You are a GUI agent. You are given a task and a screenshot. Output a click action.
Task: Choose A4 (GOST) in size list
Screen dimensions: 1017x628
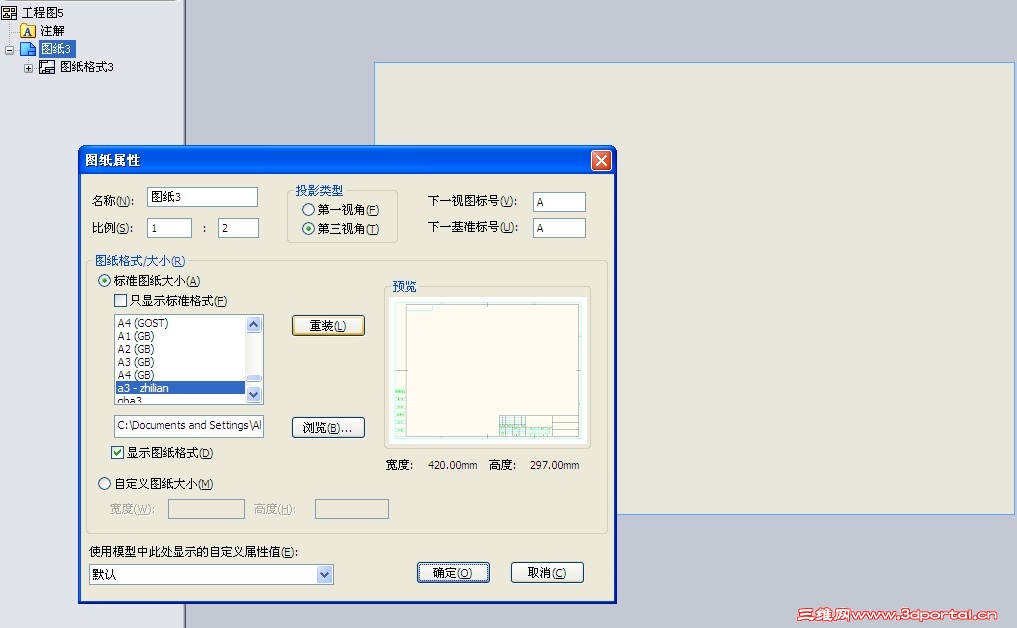pyautogui.click(x=180, y=322)
